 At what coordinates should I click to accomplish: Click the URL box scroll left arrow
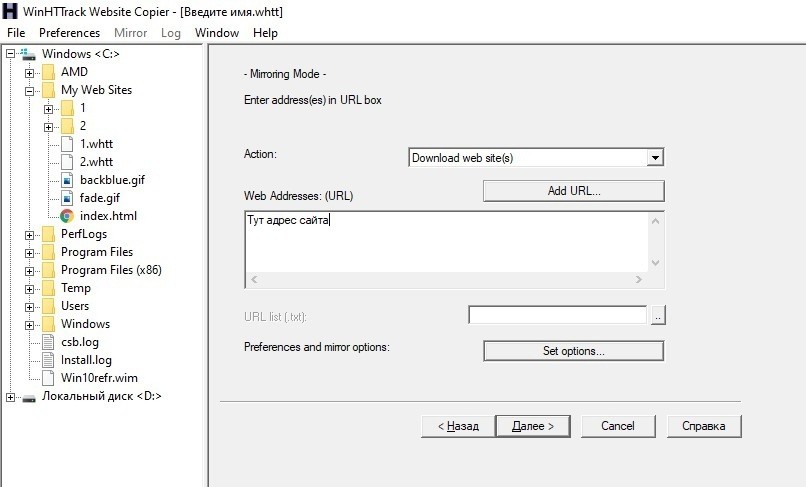click(254, 280)
